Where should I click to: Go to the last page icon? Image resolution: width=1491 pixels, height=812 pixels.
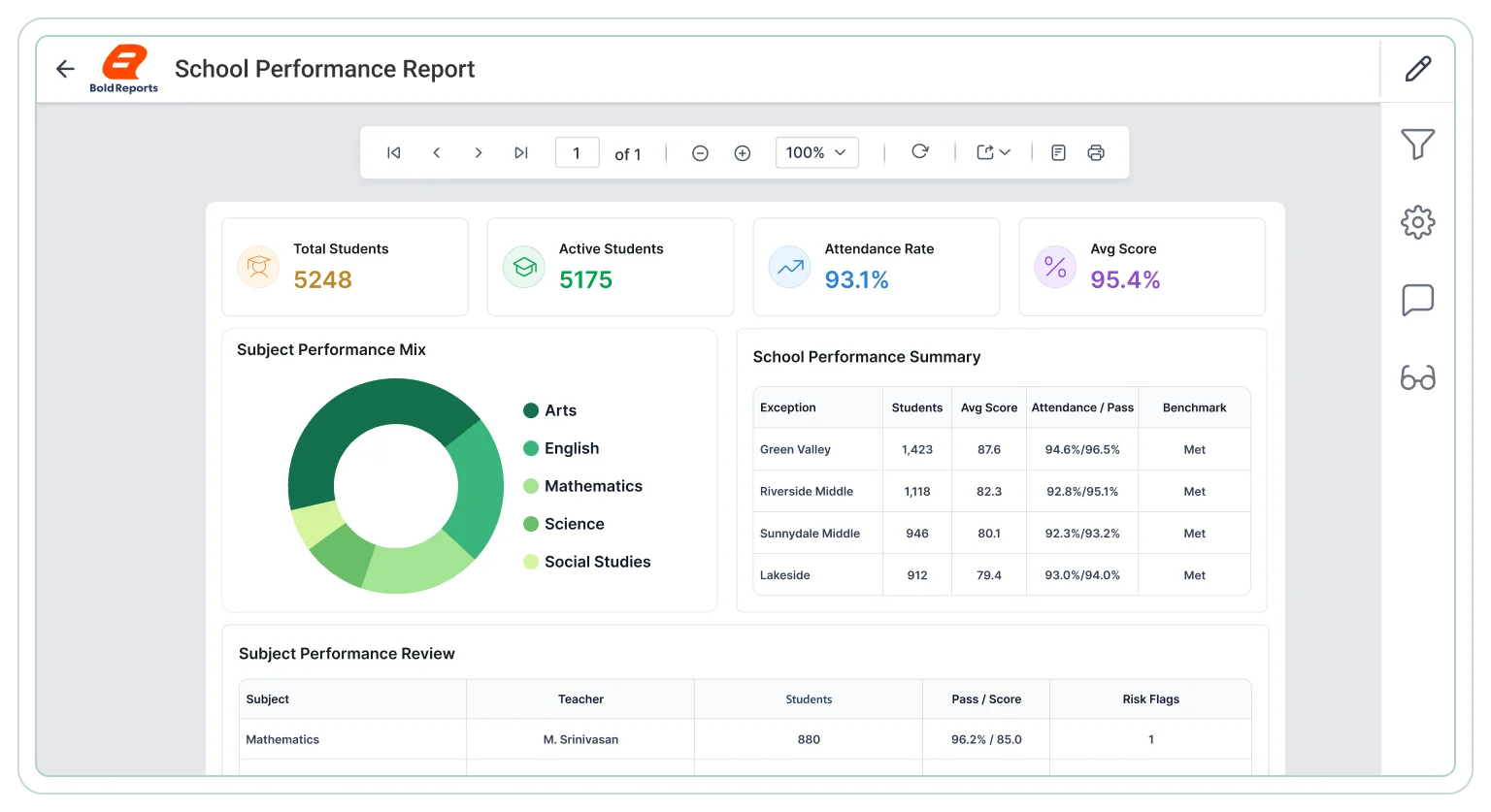(x=521, y=152)
